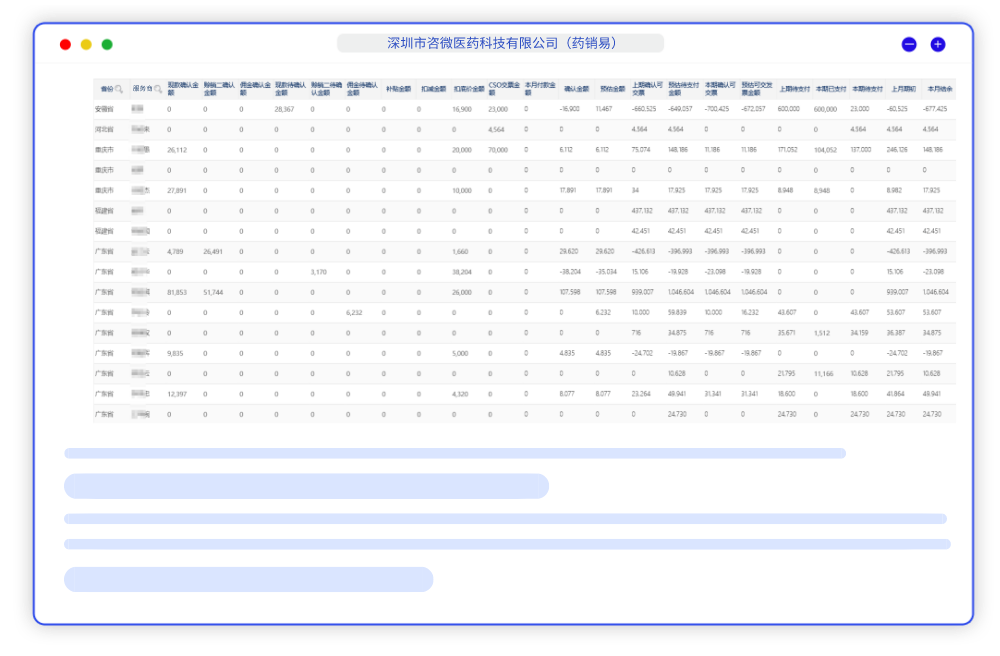
Task: Click the 扣减金额 column header
Action: (433, 89)
